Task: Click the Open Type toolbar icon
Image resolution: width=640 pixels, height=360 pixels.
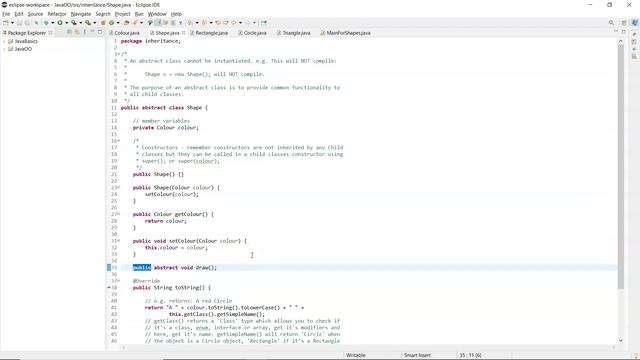Action: (127, 23)
